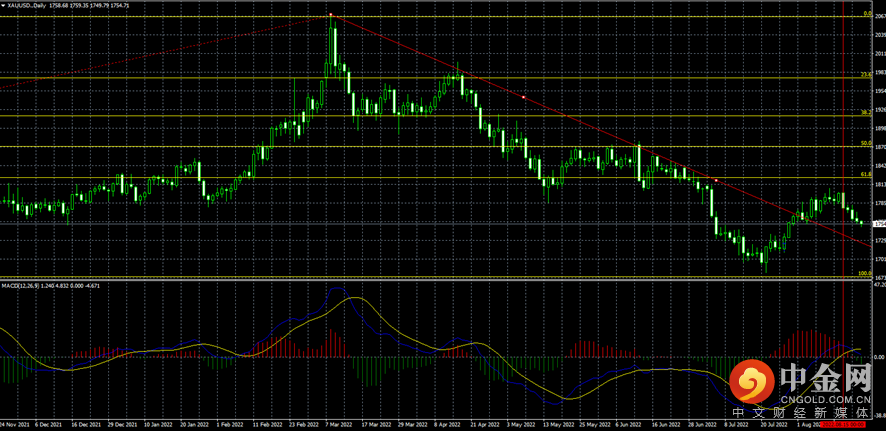The image size is (886, 431).
Task: Click the 21 Apr 2022 date label
Action: (486, 423)
